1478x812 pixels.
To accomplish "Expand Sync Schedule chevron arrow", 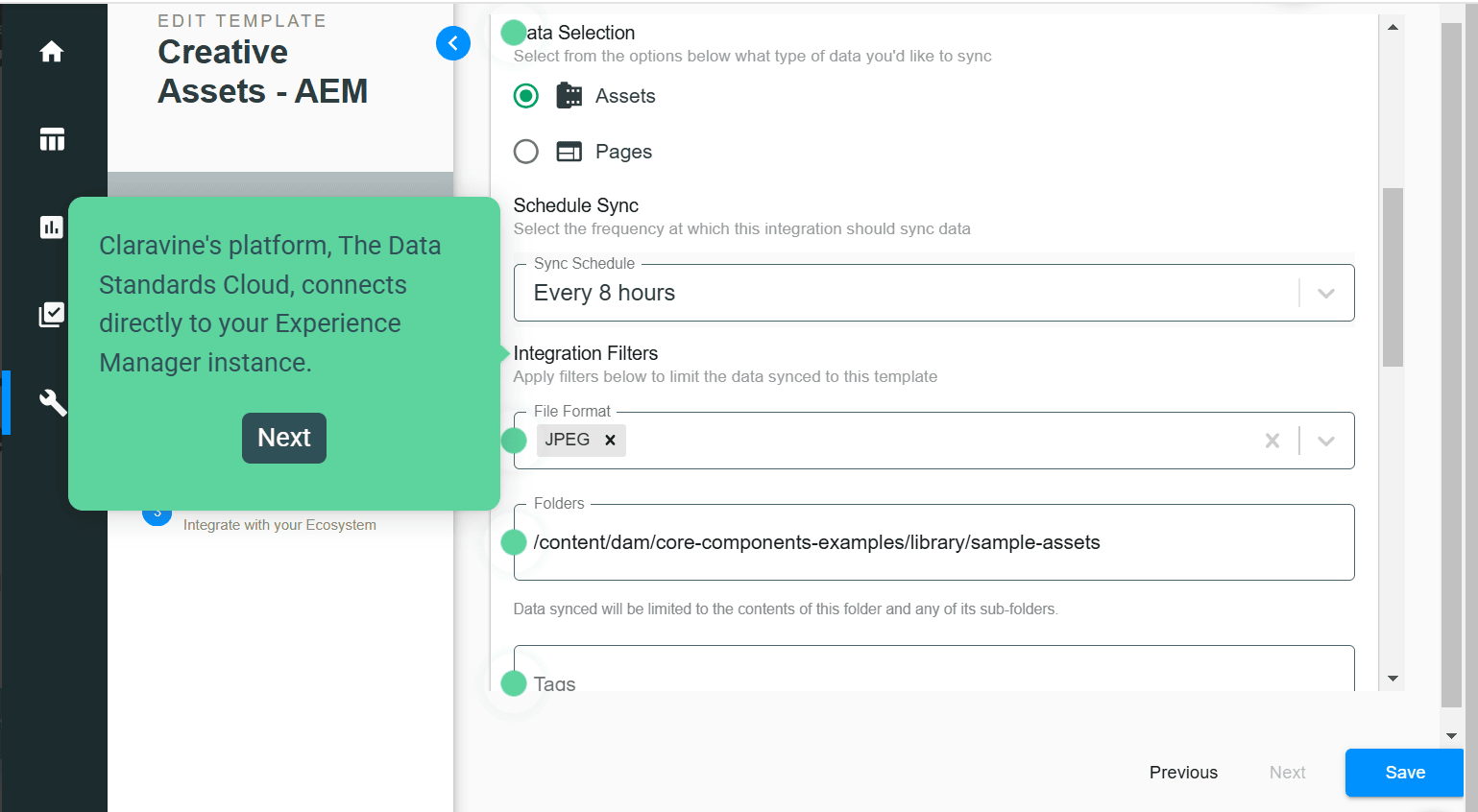I will click(x=1326, y=293).
